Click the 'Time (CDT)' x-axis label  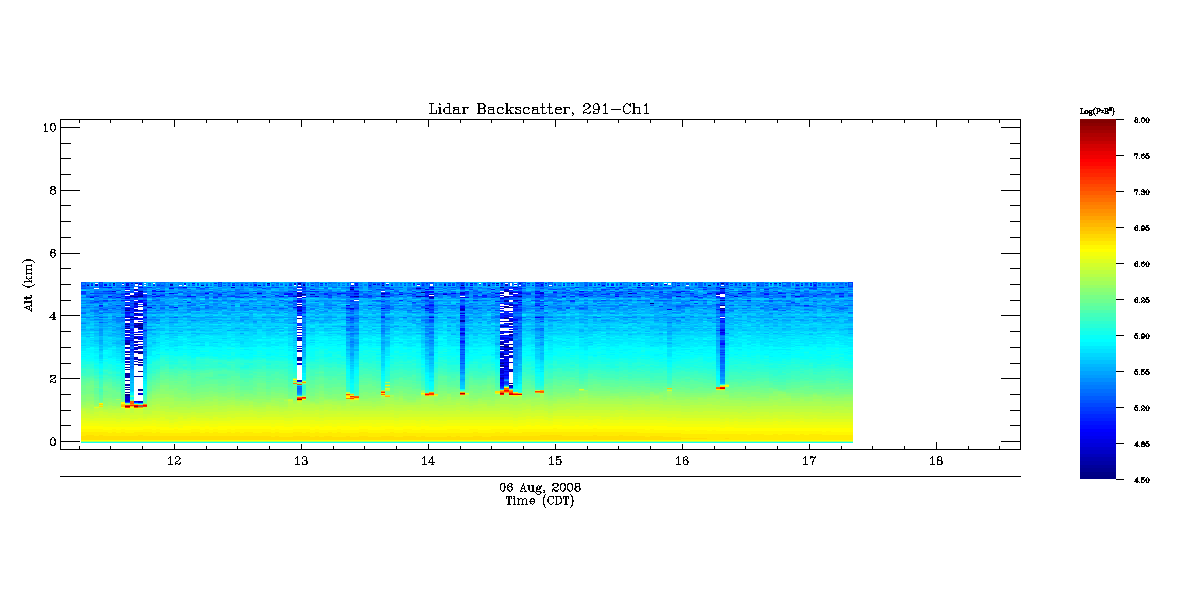click(x=540, y=501)
